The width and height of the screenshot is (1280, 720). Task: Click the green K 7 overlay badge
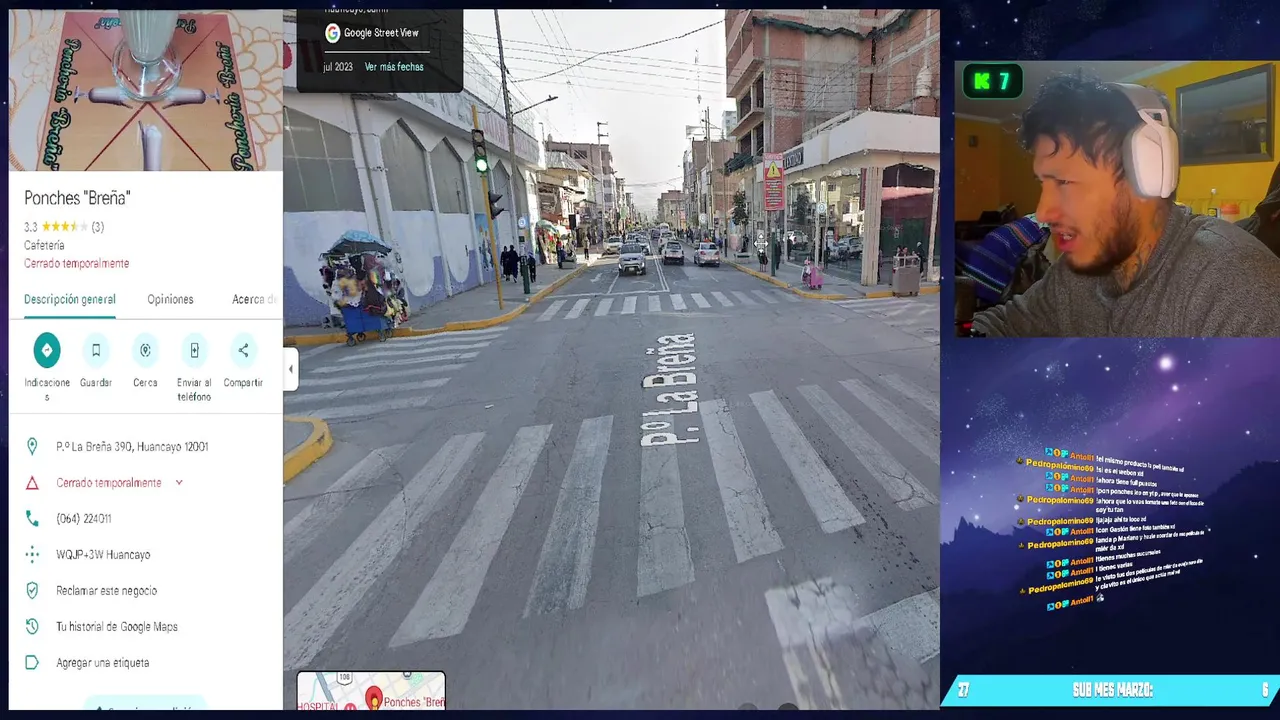pos(993,82)
